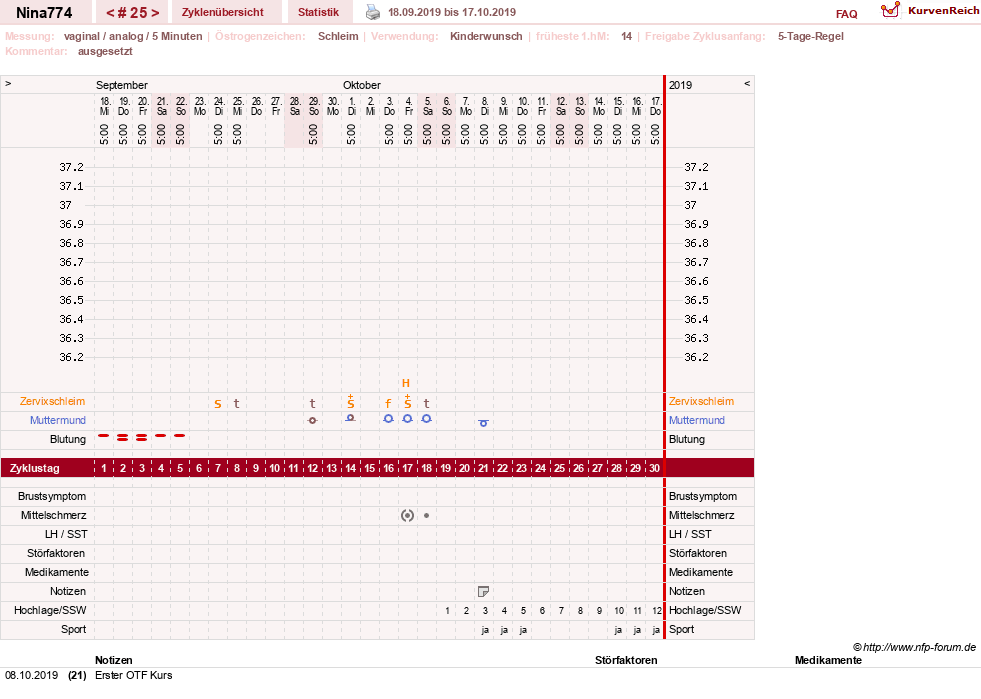
Task: Click the Mittelschmerz small dot on day 18
Action: tap(427, 516)
